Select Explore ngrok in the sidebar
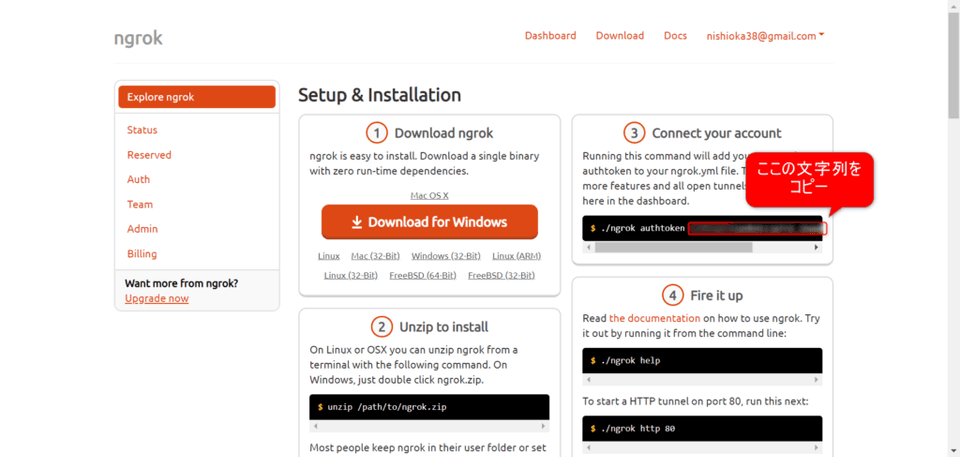The width and height of the screenshot is (960, 457). coord(196,97)
